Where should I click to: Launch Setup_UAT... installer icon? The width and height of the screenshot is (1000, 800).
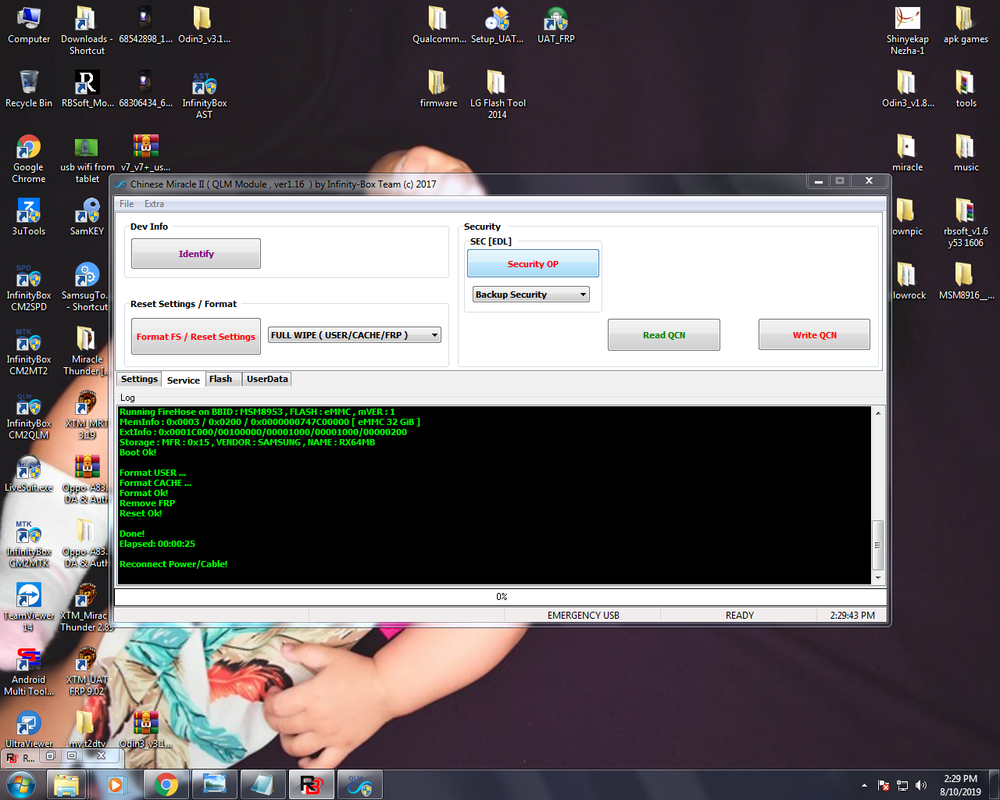497,26
